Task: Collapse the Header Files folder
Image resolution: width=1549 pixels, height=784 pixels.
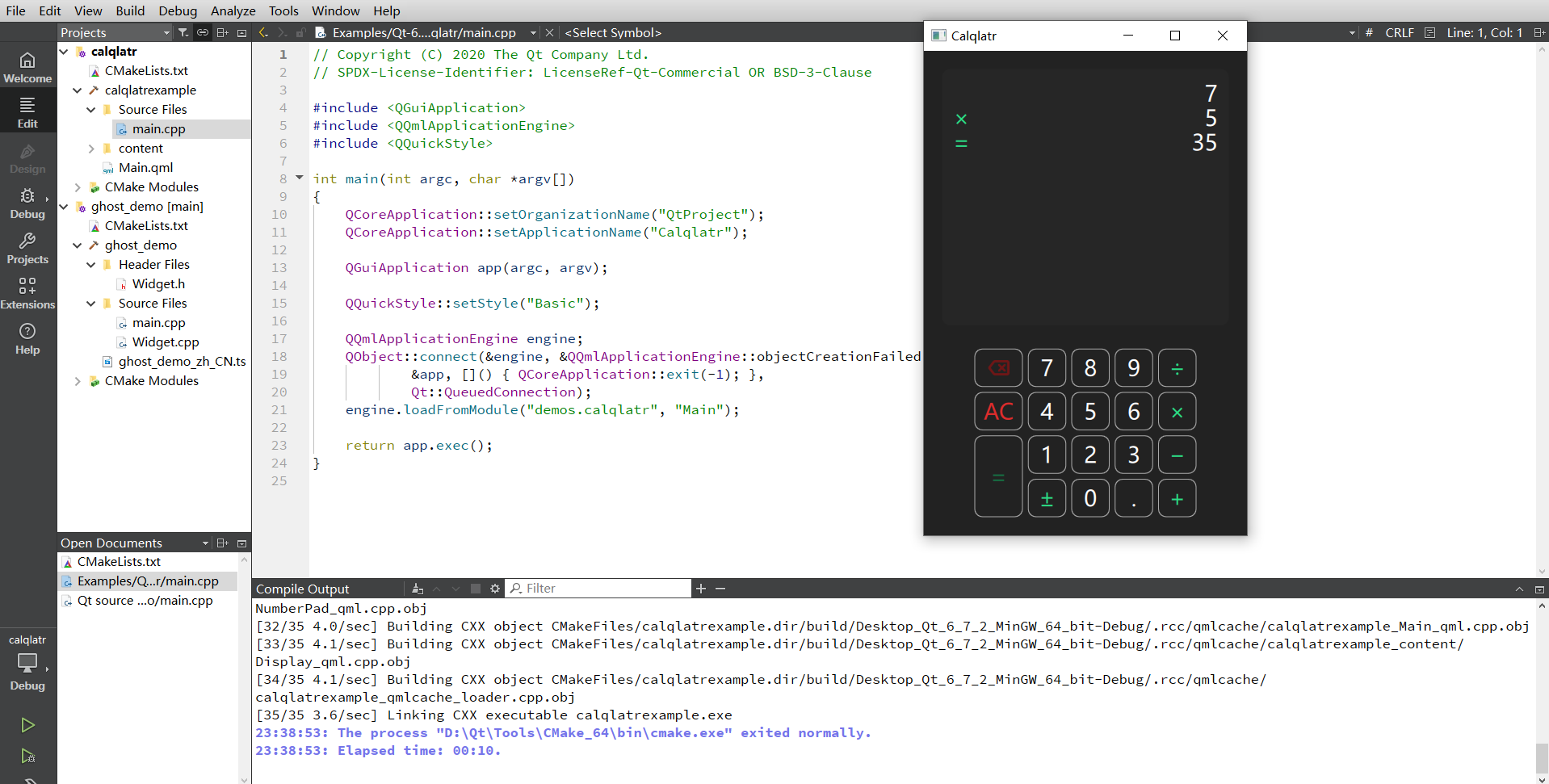Action: (91, 265)
